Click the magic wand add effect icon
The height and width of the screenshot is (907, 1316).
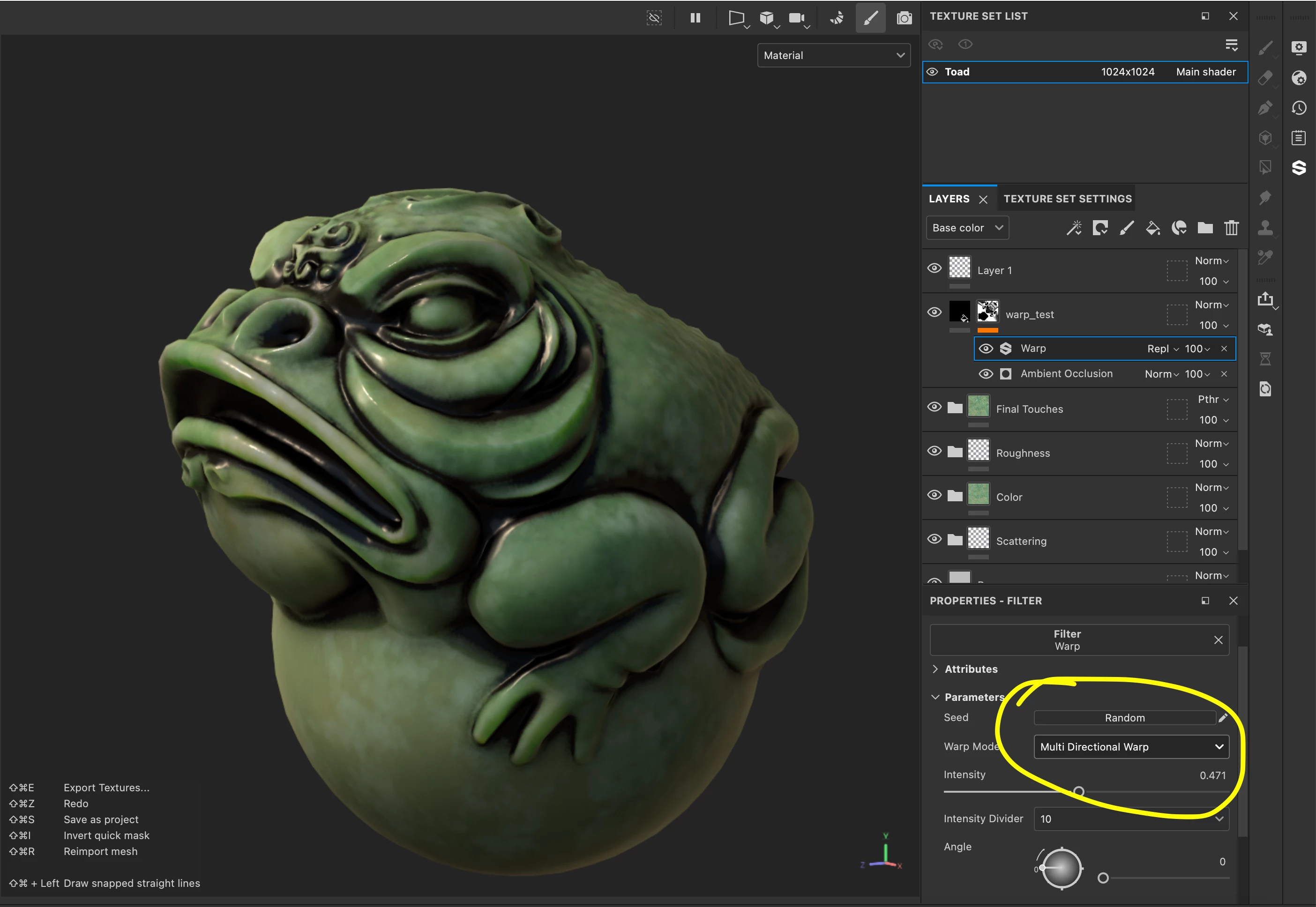[1073, 228]
